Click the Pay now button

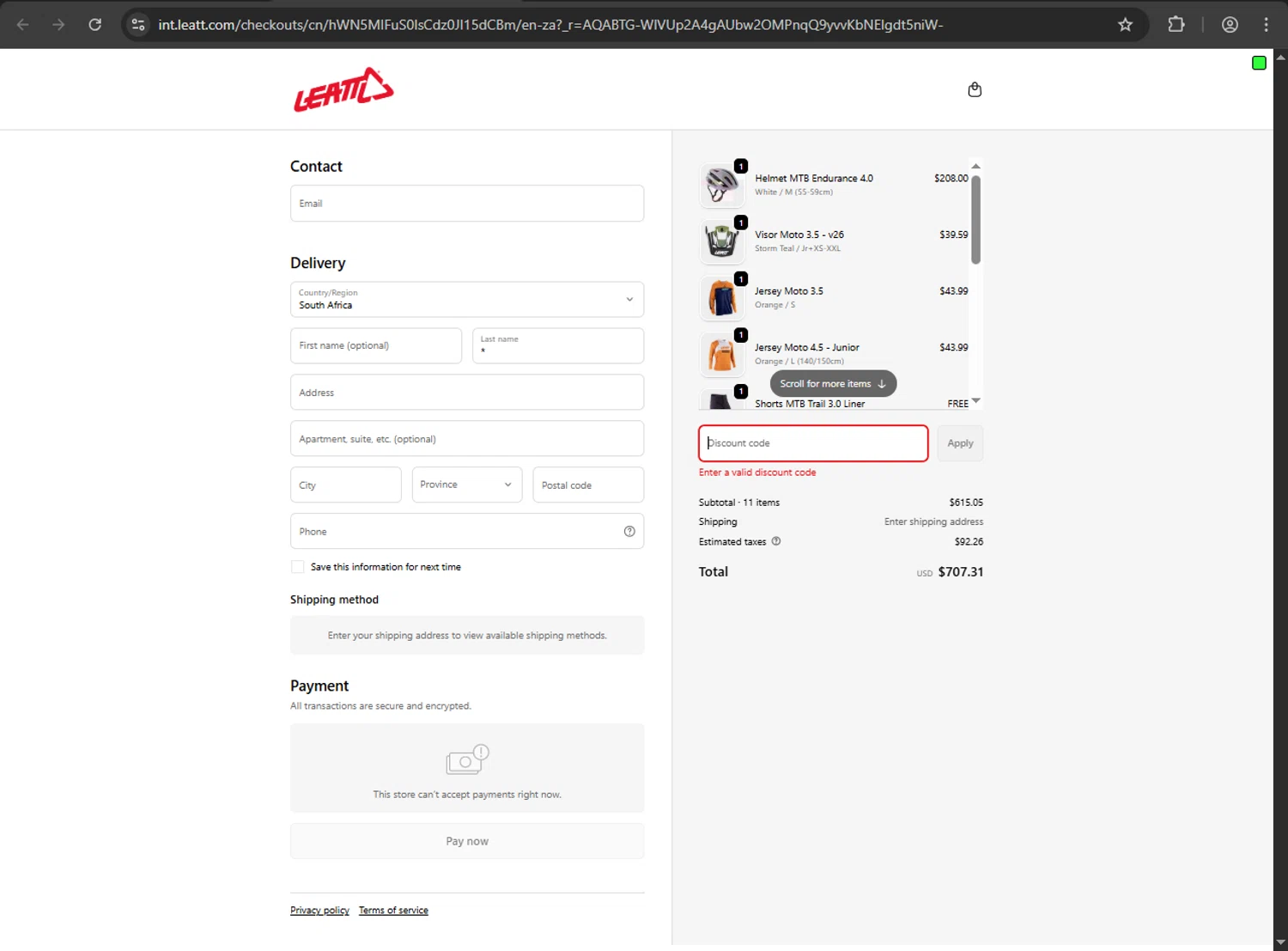click(467, 841)
